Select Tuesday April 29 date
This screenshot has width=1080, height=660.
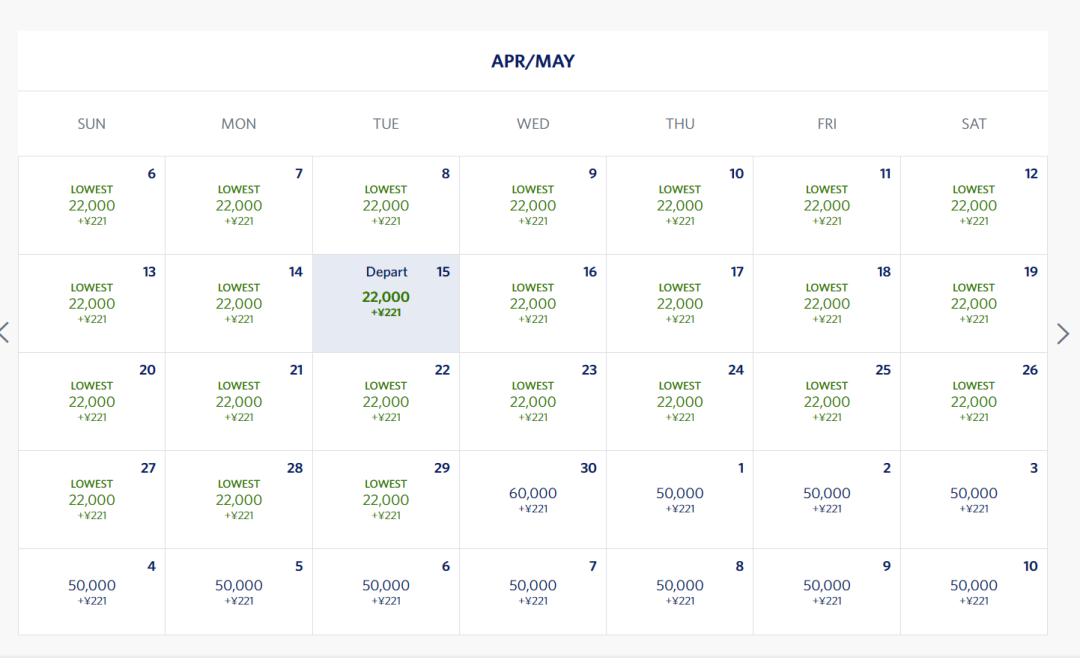386,499
